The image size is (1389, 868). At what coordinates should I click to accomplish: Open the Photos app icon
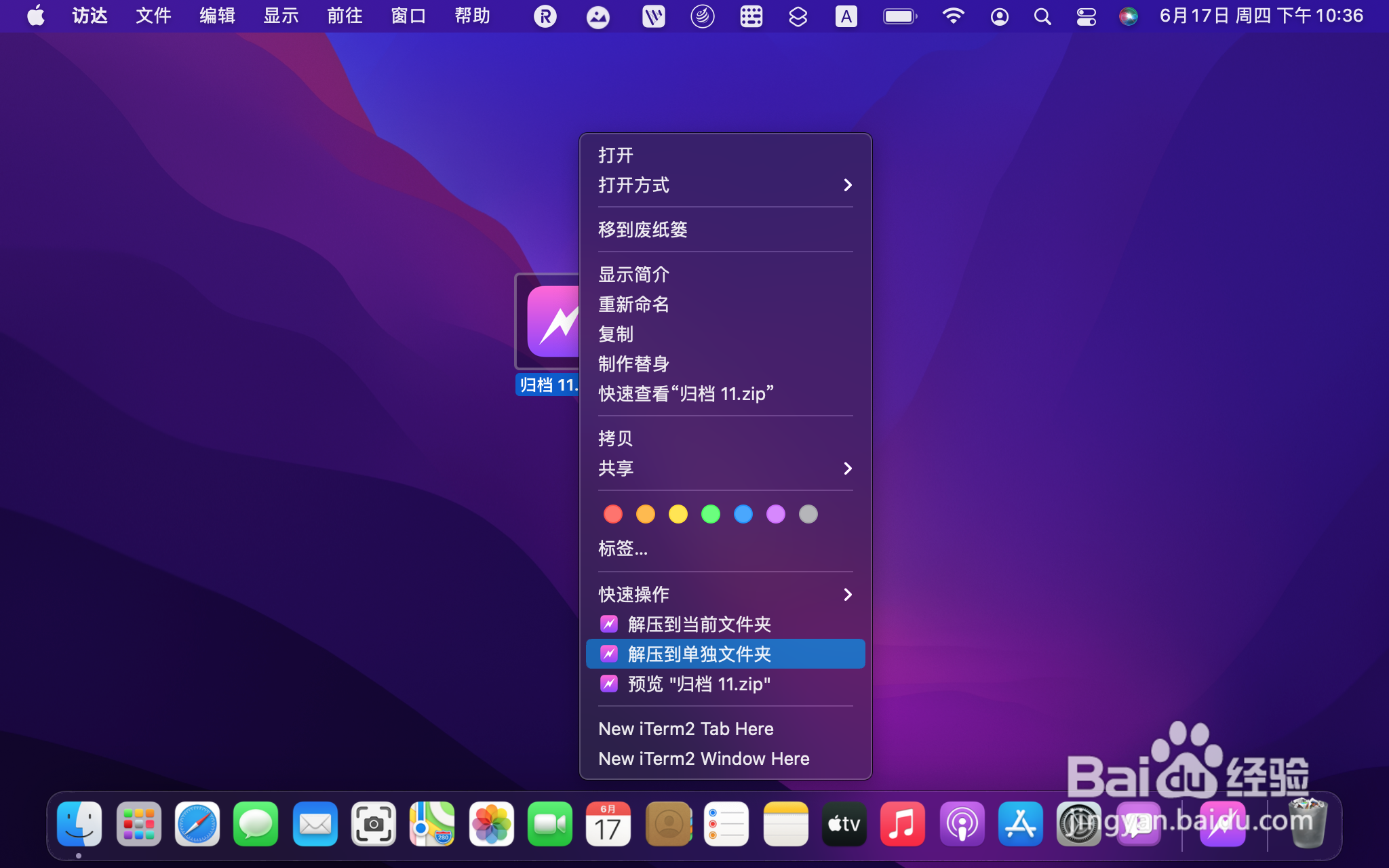click(x=491, y=824)
